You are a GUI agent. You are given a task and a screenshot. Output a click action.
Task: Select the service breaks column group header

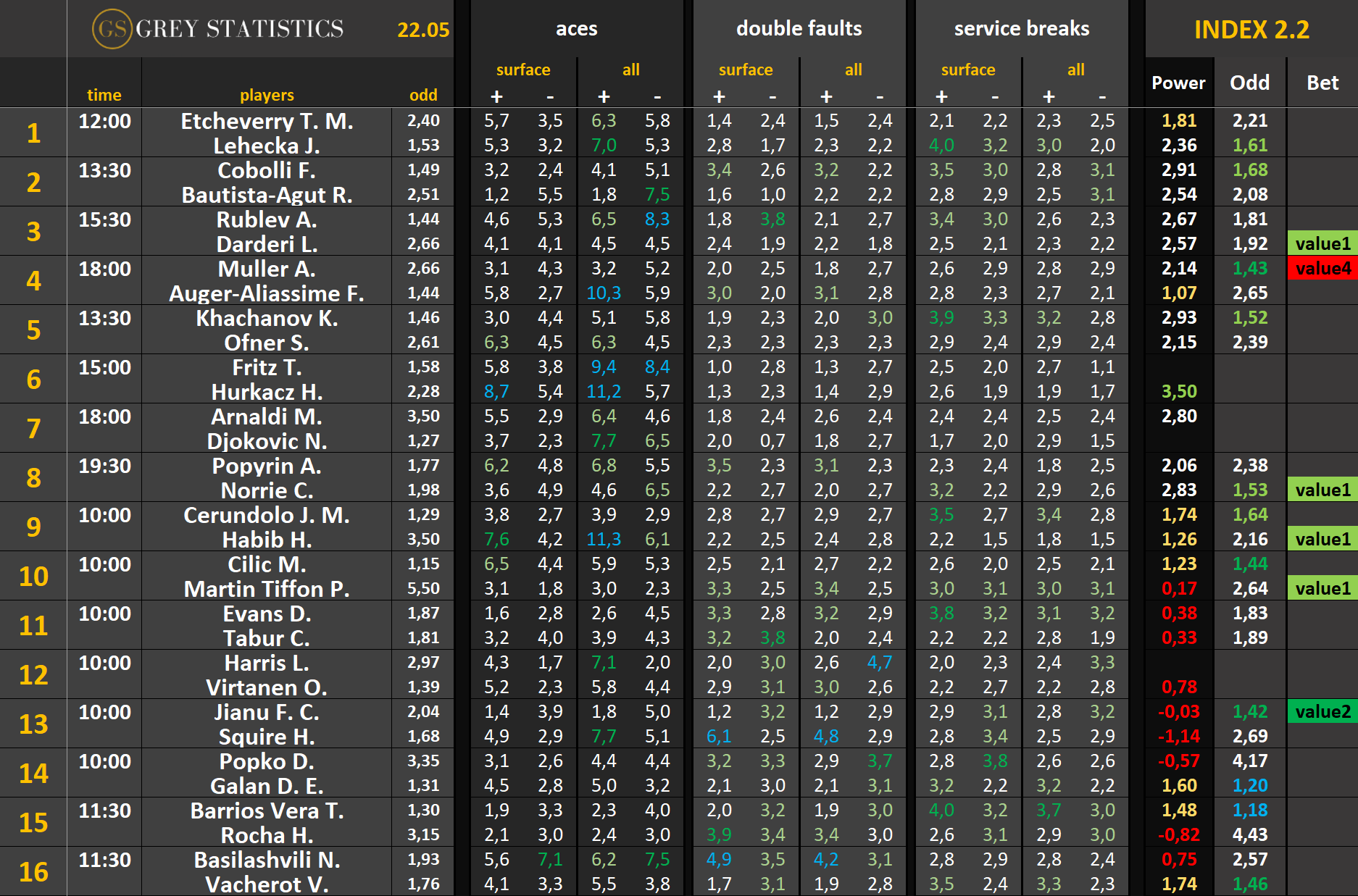click(x=1021, y=29)
